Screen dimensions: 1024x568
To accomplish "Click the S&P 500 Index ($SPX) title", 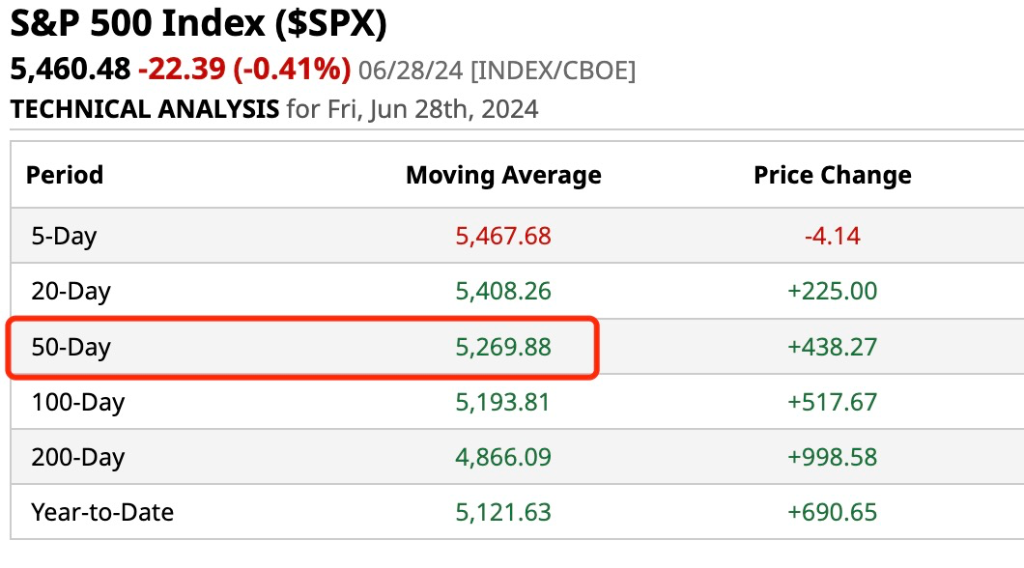I will tap(198, 24).
